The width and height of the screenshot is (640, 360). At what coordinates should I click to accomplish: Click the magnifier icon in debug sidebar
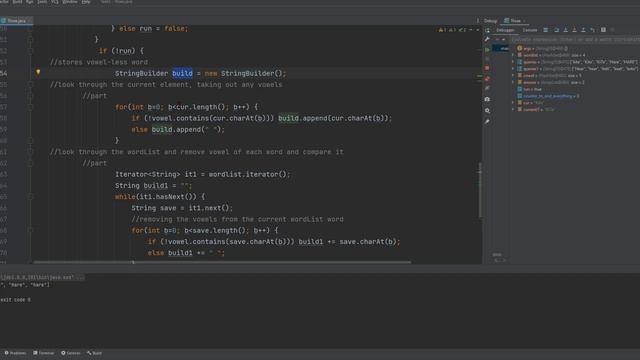(487, 111)
